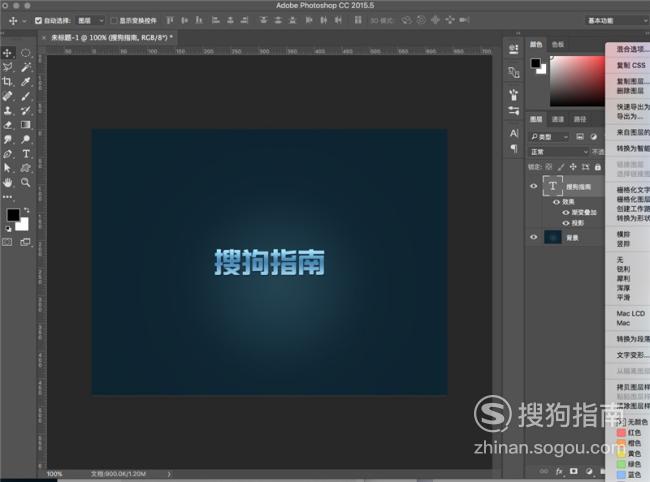
Task: Select the Hand tool
Action: click(7, 182)
